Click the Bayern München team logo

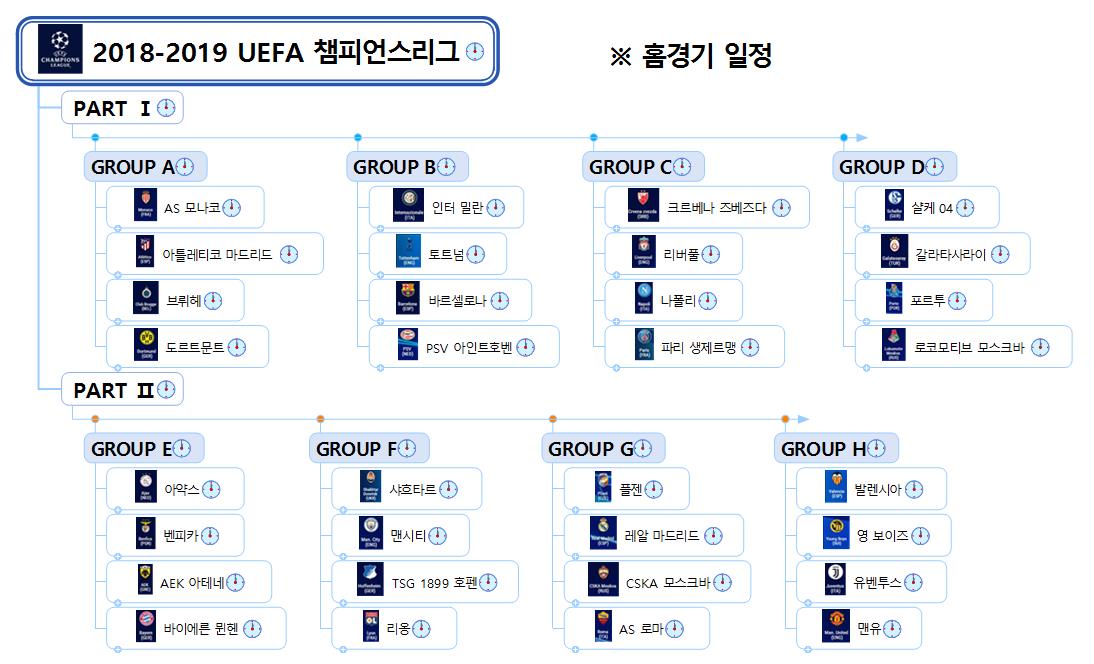(x=148, y=628)
